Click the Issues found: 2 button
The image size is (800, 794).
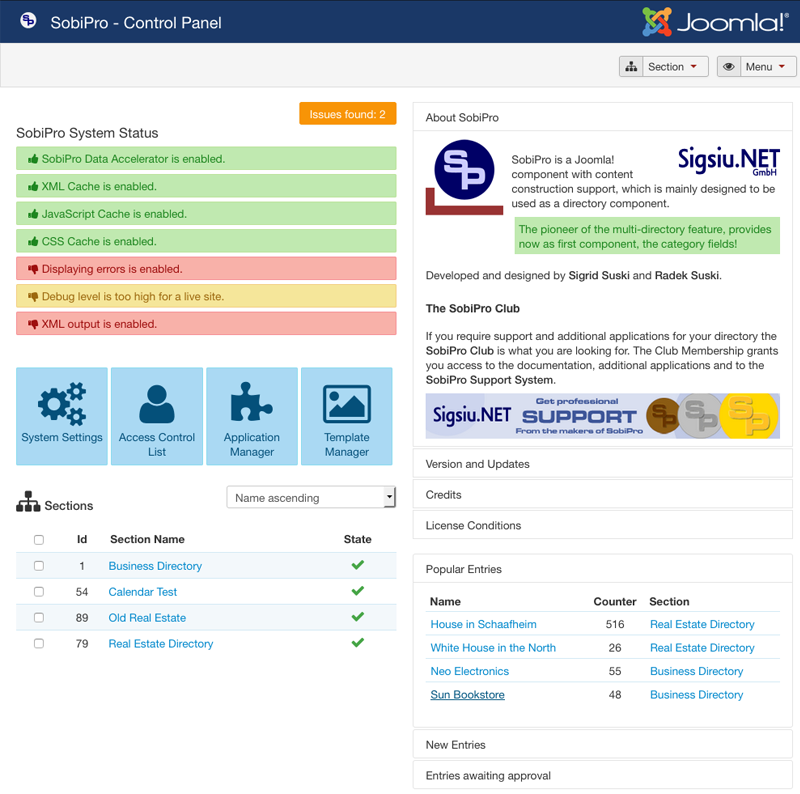point(347,114)
